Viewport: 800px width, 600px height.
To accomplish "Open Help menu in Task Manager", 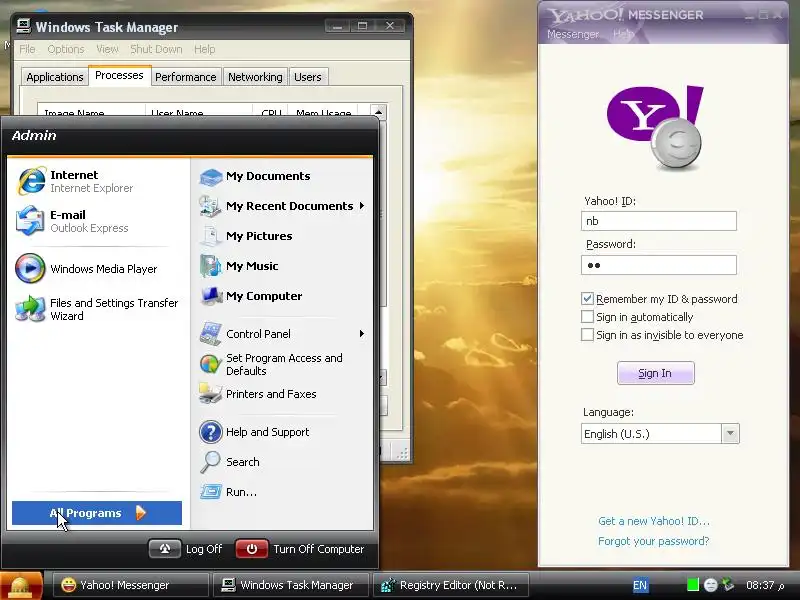I will 205,49.
